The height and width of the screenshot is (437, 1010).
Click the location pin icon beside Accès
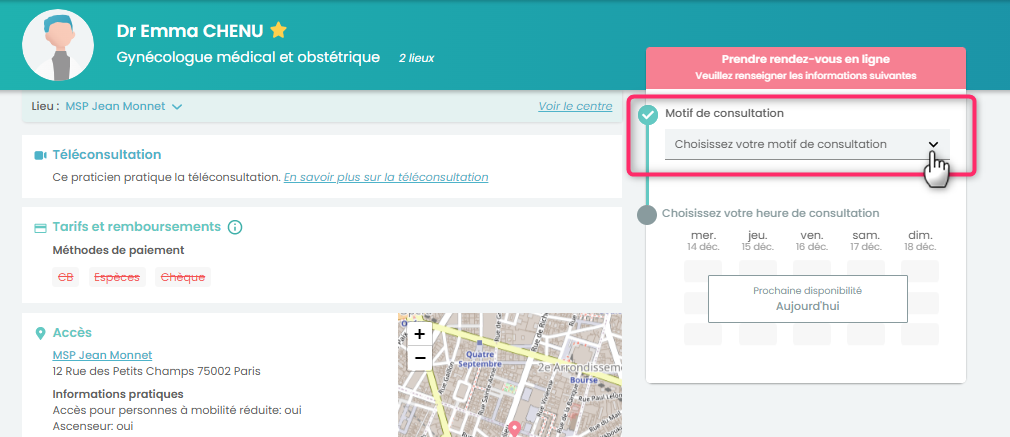coord(41,332)
